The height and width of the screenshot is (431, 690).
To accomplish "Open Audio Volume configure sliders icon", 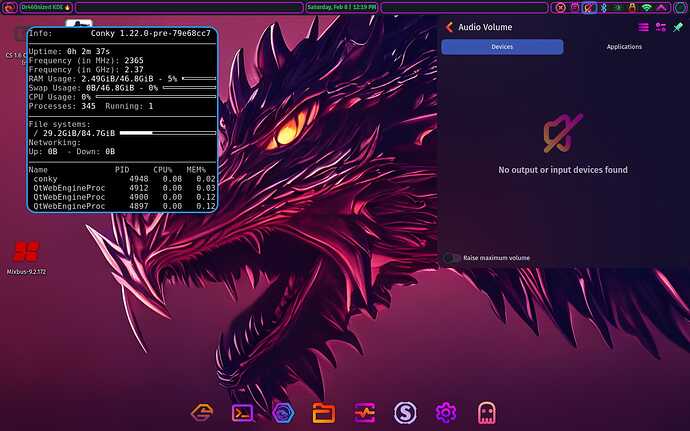I will point(661,27).
